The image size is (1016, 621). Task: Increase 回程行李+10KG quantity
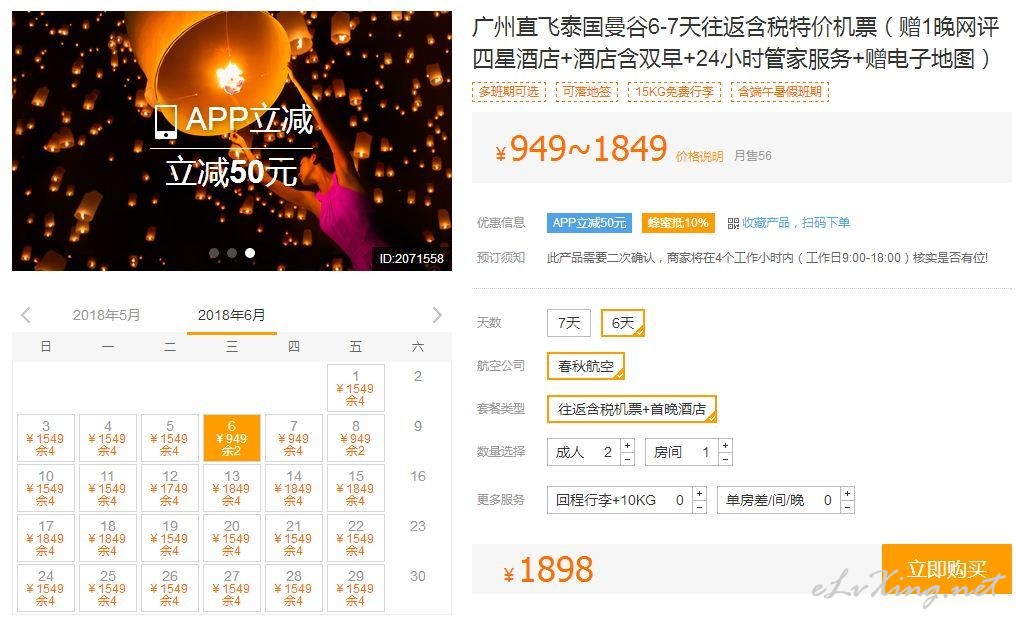(x=699, y=494)
